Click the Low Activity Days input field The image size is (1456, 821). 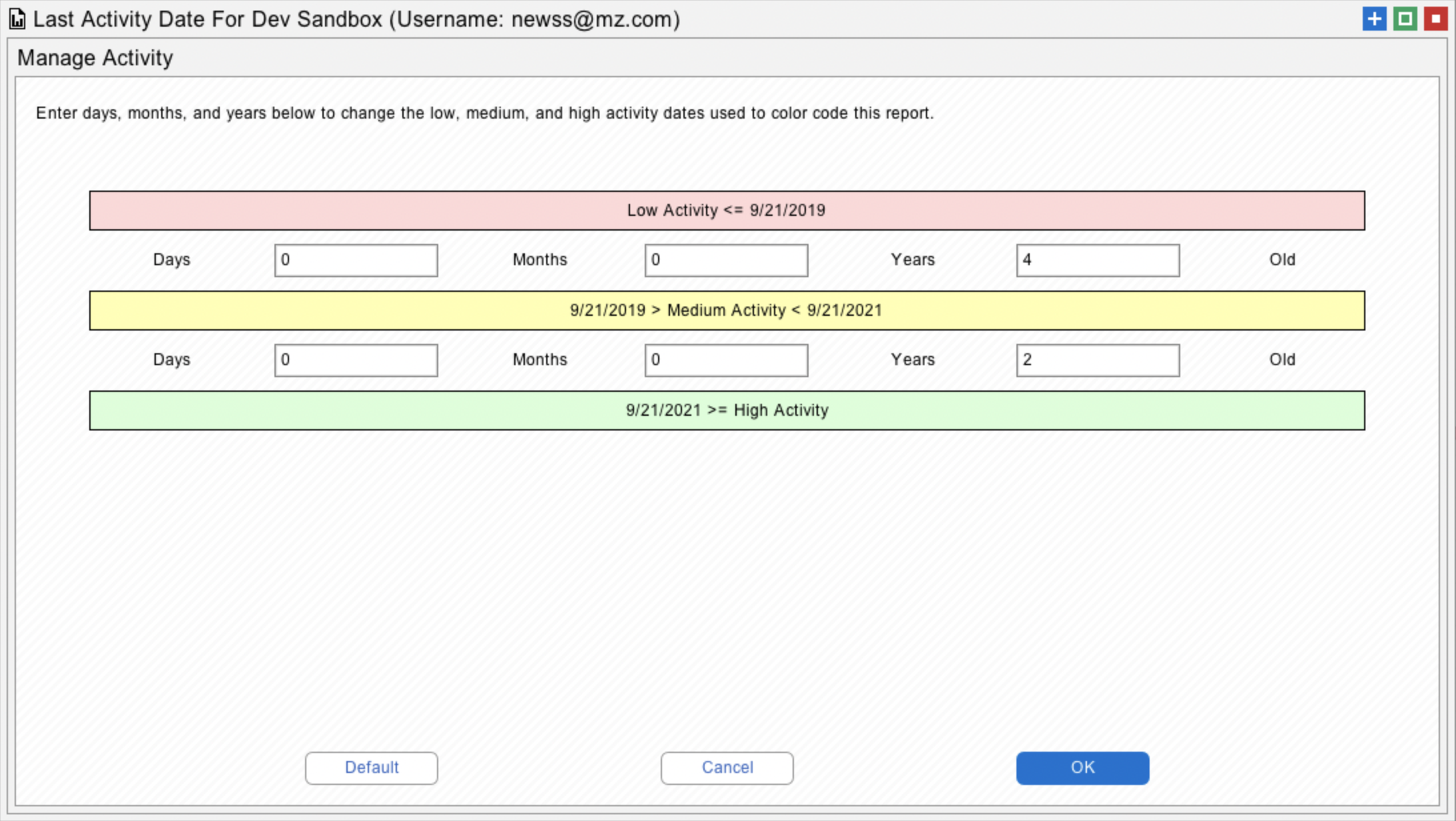pos(356,260)
